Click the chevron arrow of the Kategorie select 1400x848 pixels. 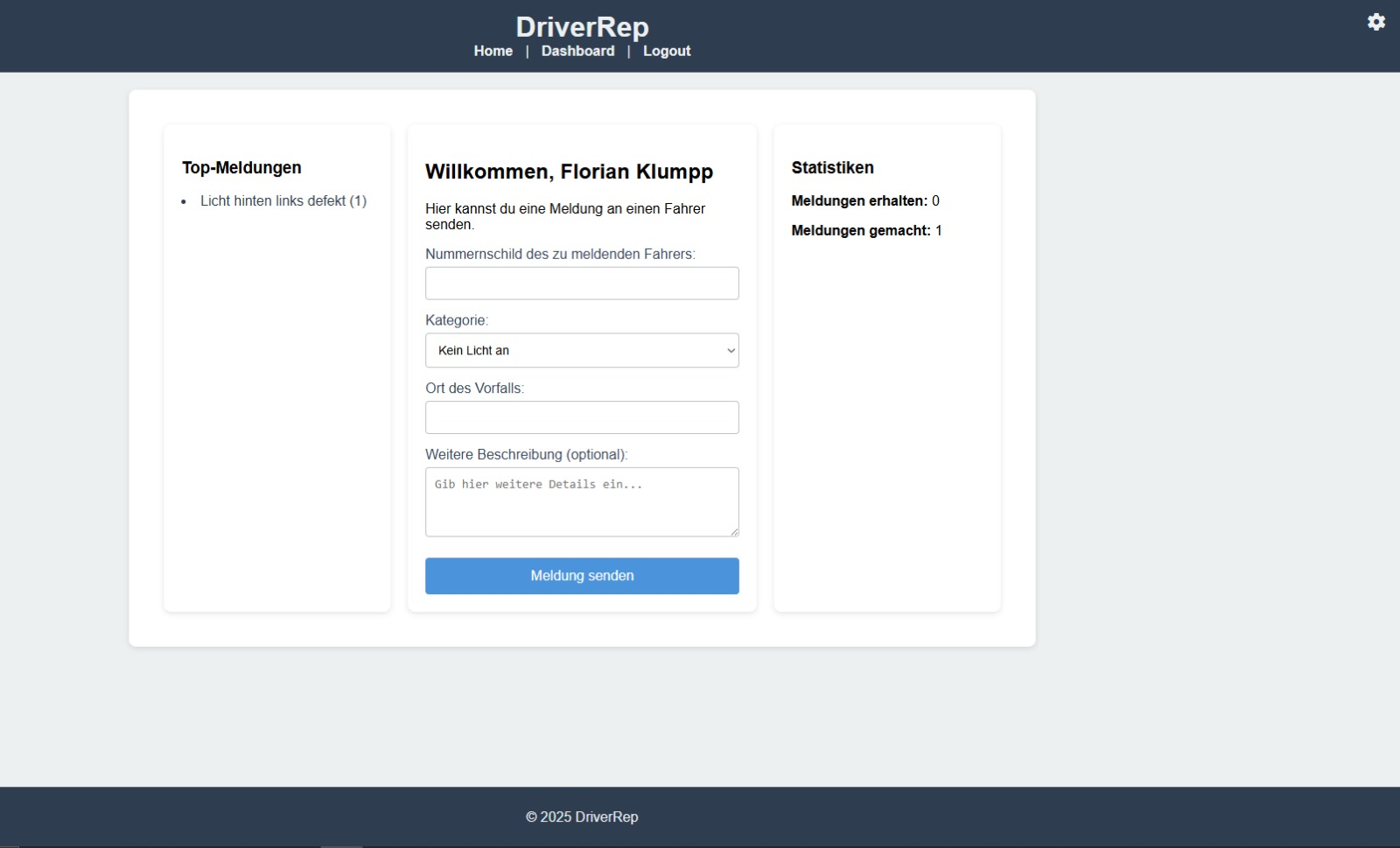click(731, 351)
